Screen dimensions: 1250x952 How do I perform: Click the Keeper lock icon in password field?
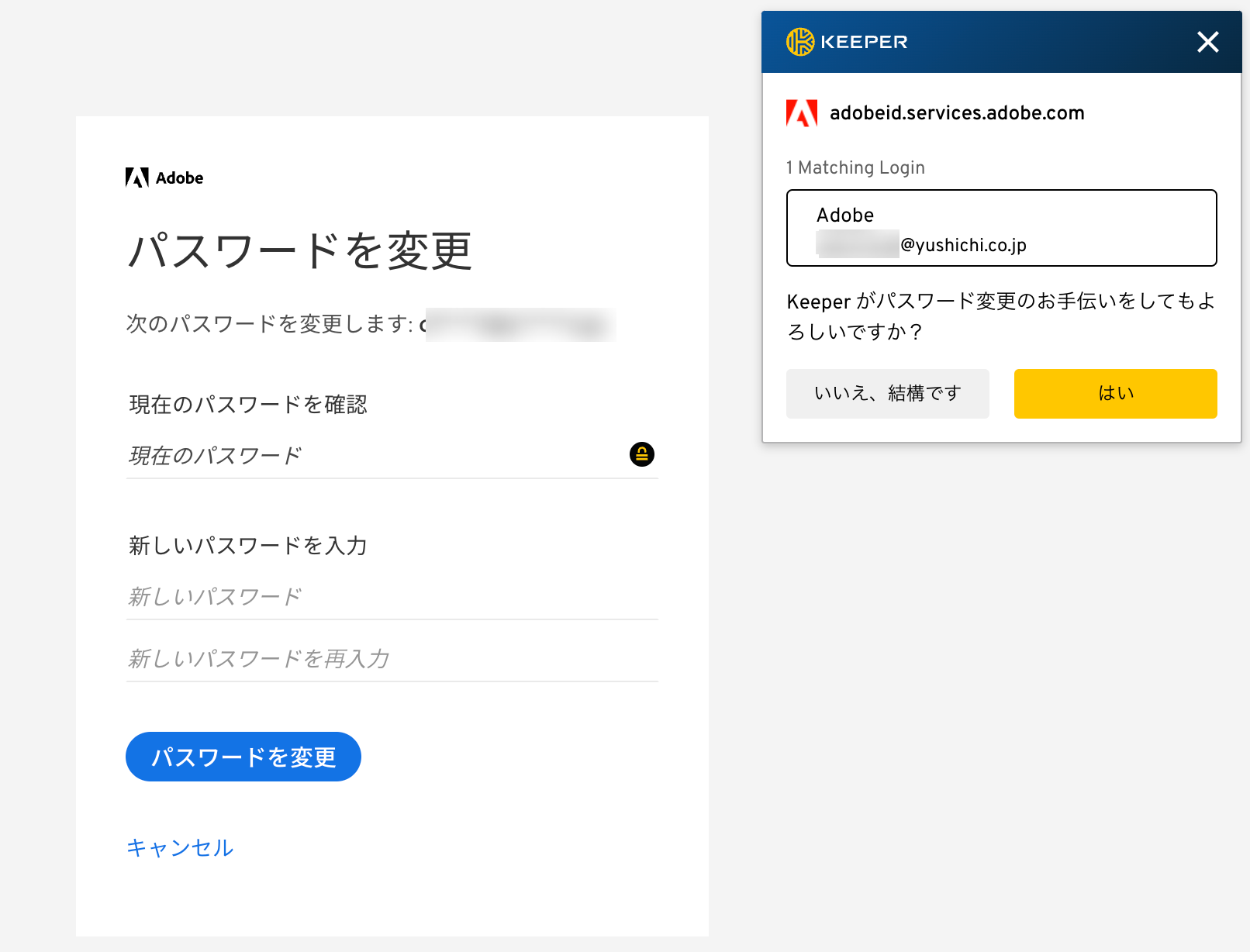point(642,454)
